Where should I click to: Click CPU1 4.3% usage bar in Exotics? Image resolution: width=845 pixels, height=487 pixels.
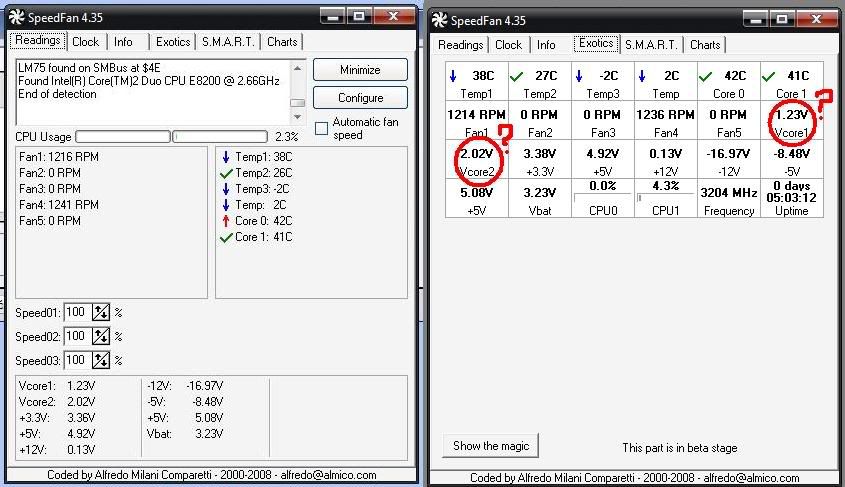pyautogui.click(x=666, y=198)
